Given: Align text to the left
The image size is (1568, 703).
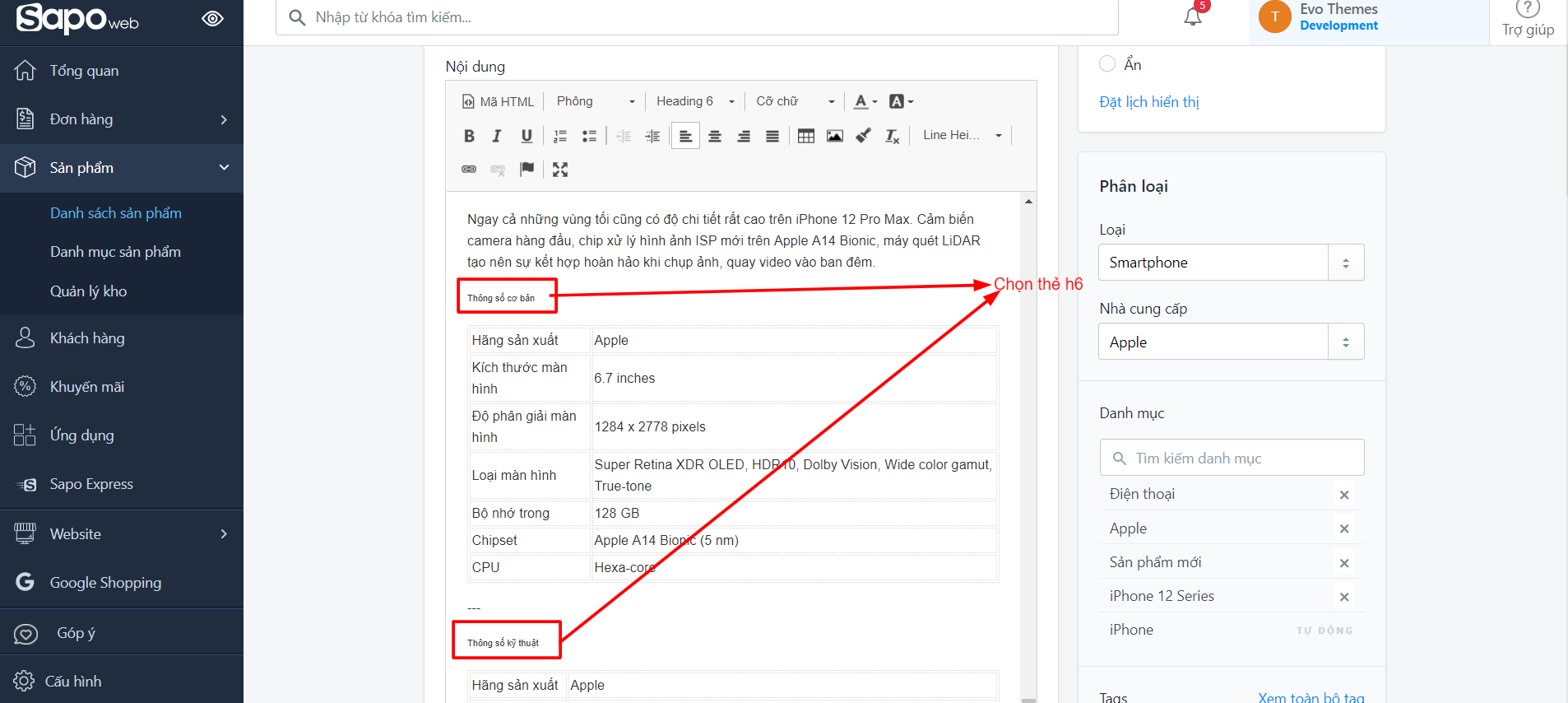Looking at the screenshot, I should (x=685, y=136).
